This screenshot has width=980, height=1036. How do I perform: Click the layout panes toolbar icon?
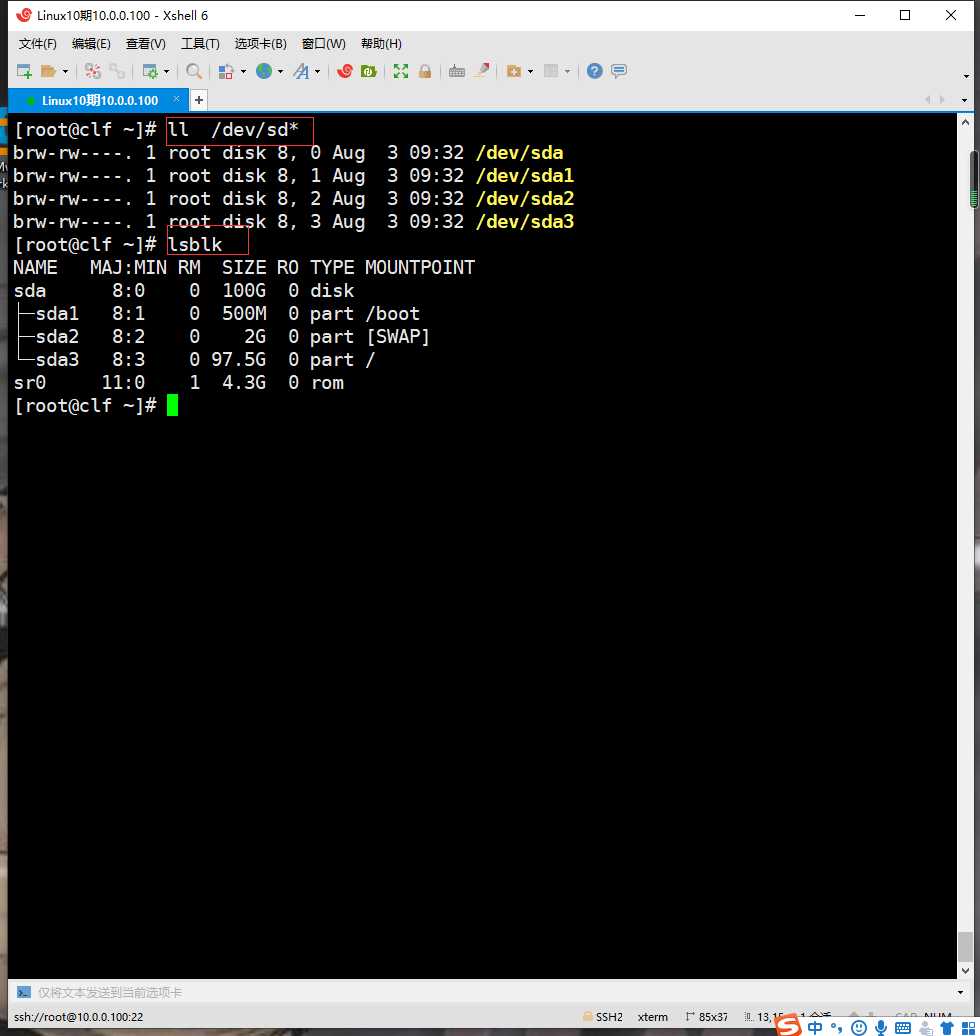click(551, 71)
